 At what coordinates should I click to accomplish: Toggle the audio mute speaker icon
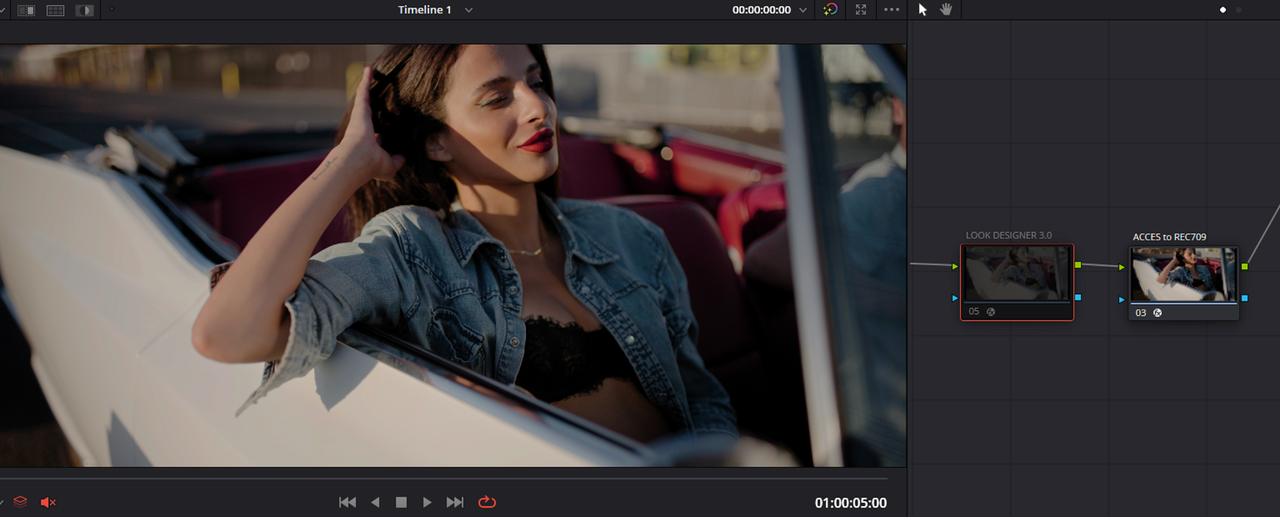(x=48, y=502)
